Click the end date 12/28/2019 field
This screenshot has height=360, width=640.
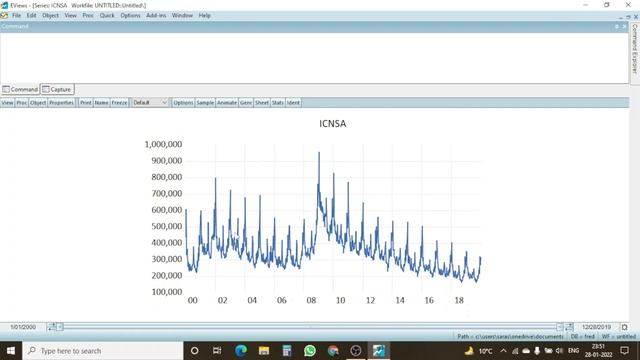(x=597, y=327)
